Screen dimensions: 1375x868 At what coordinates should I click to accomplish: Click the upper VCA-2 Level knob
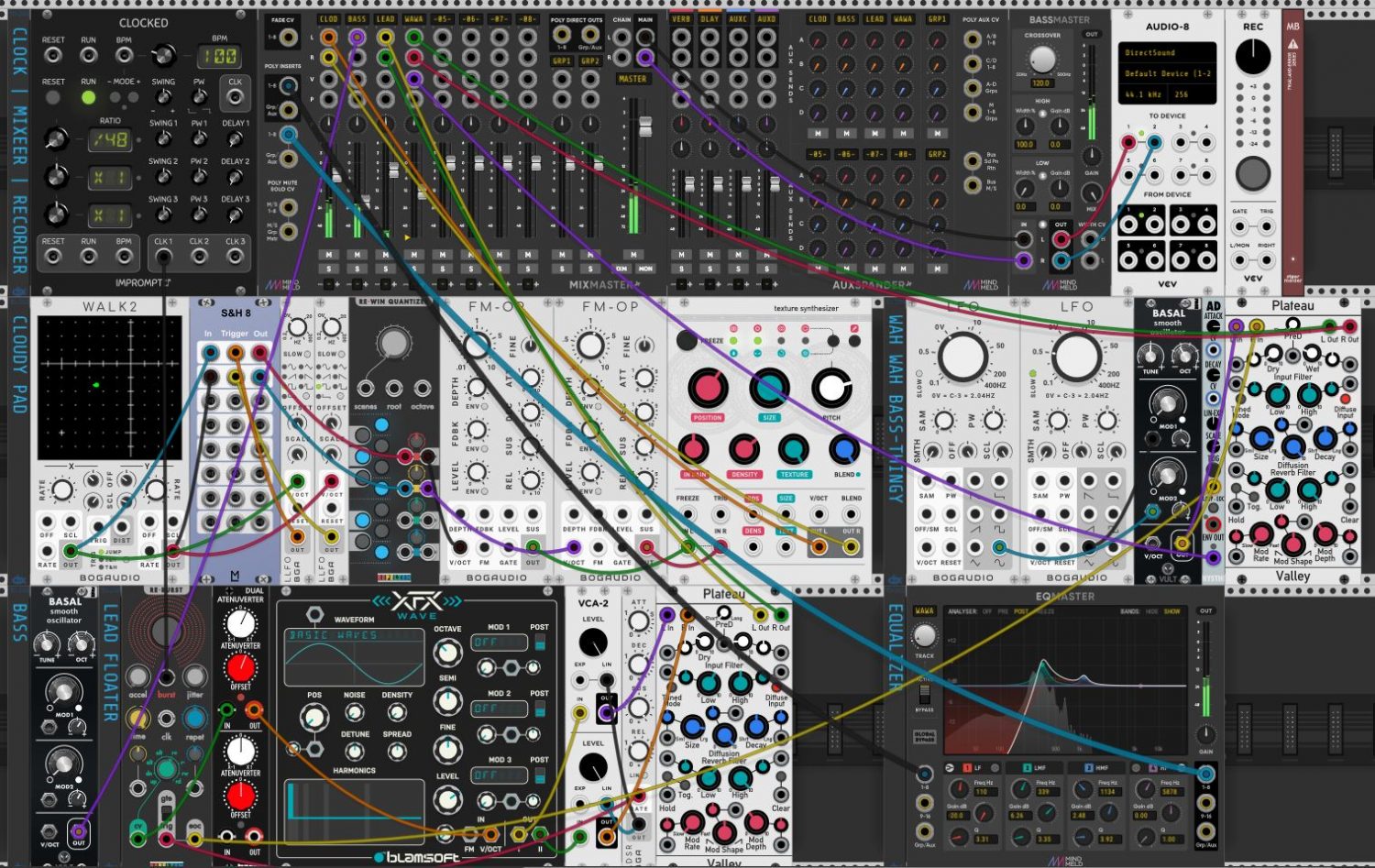tap(593, 642)
